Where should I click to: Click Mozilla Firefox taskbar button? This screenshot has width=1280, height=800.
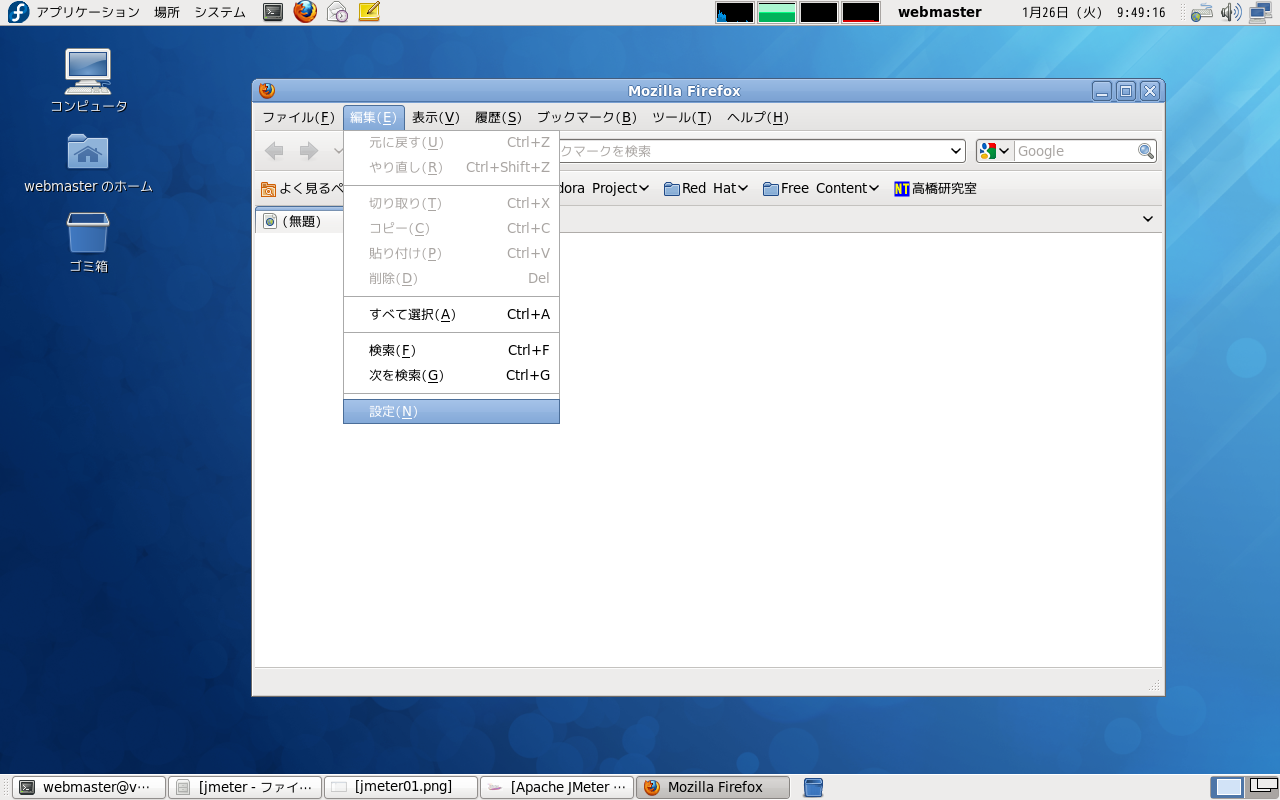point(713,787)
